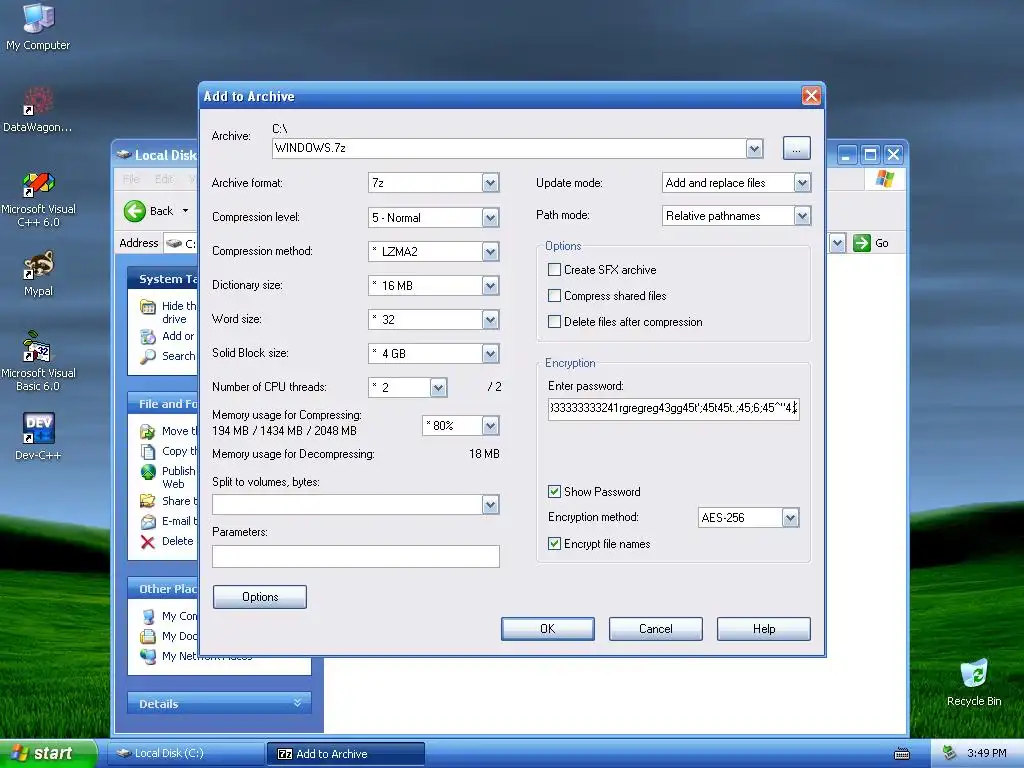Screen dimensions: 1024x768
Task: Open the Encryption method dropdown
Action: pos(790,518)
